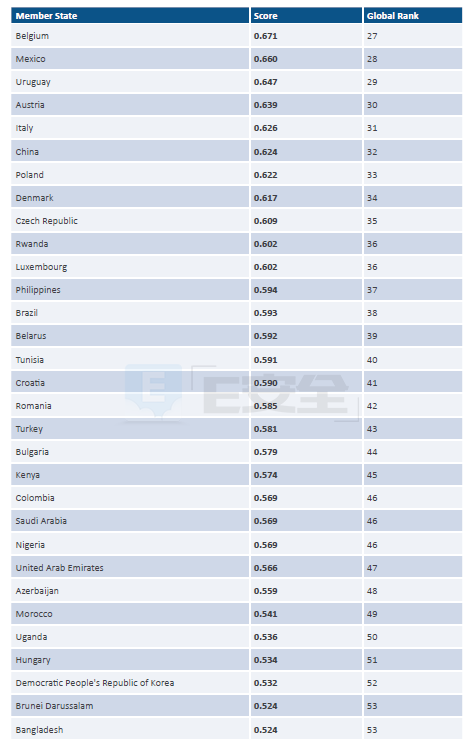Click China in the member list
This screenshot has height=746, width=475.
point(27,152)
